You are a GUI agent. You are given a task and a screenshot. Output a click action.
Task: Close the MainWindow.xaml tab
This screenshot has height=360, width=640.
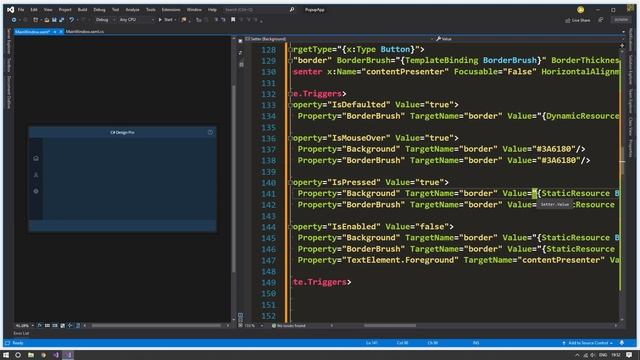[x=61, y=31]
